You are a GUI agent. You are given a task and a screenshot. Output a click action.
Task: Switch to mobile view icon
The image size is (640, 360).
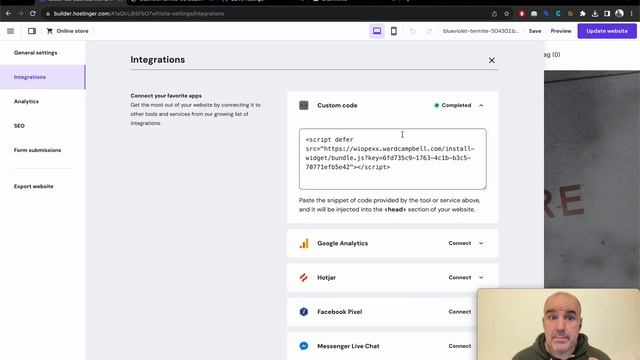(x=394, y=31)
